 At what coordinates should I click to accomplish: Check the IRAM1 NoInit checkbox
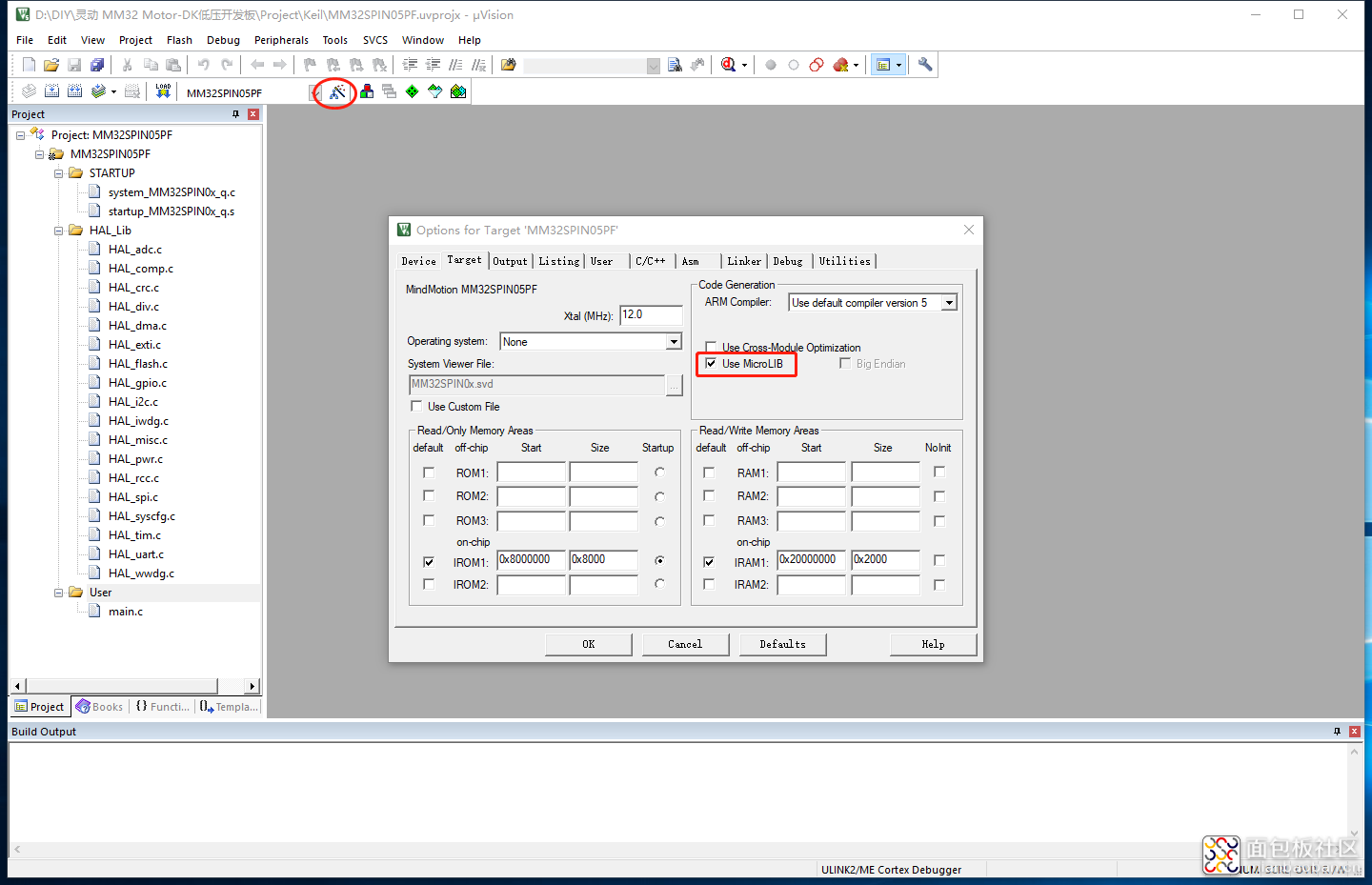939,560
